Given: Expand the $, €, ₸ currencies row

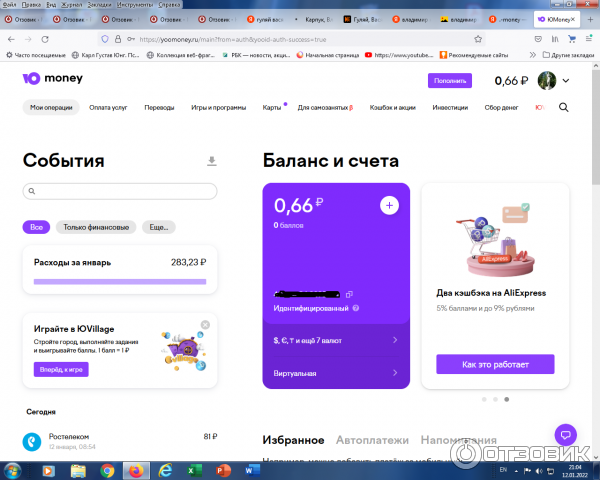Looking at the screenshot, I should tap(336, 340).
